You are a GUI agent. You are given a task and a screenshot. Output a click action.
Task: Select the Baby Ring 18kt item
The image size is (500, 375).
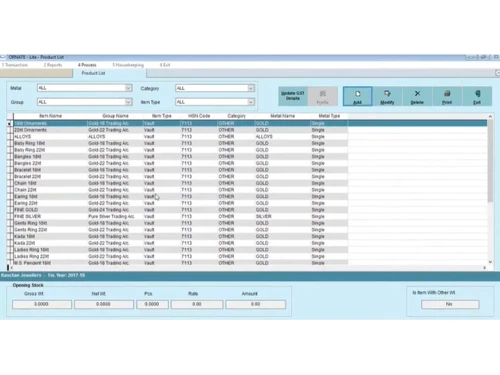[x=30, y=143]
